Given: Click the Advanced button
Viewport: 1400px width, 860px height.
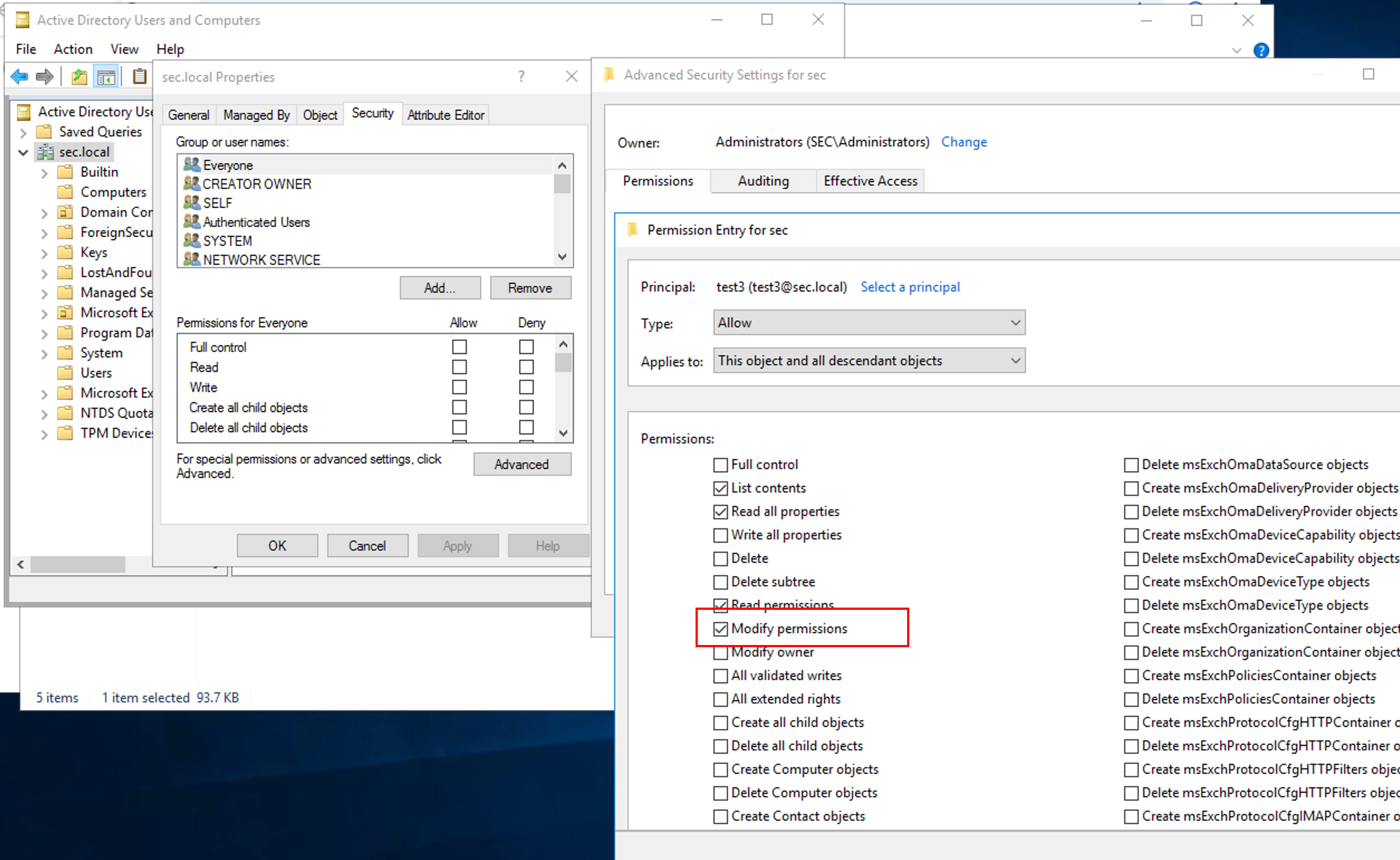Looking at the screenshot, I should (x=521, y=464).
